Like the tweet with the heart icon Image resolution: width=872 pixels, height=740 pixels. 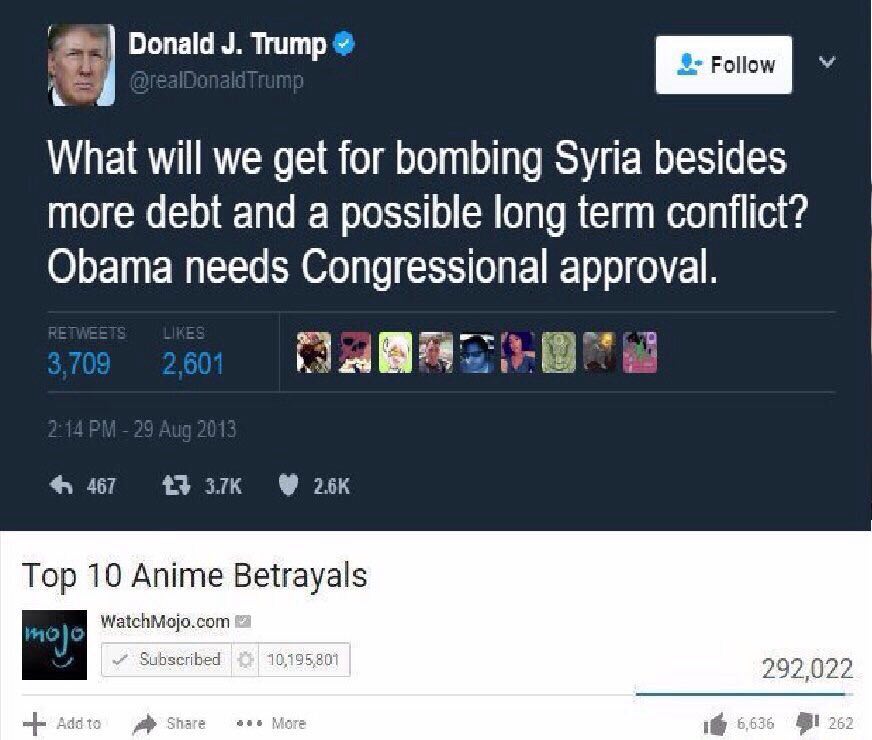coord(288,486)
